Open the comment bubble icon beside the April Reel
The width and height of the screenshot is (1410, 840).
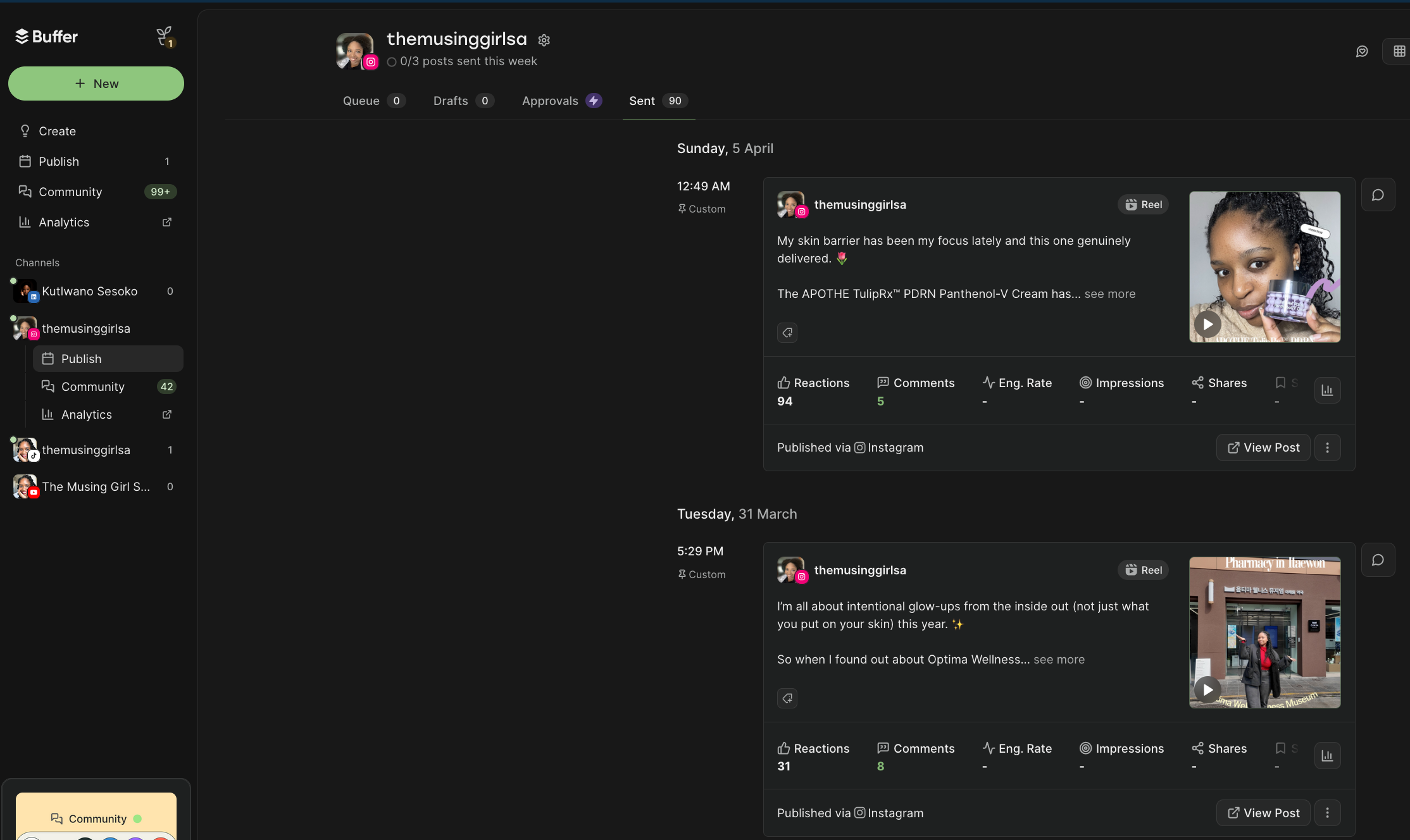click(x=1378, y=195)
